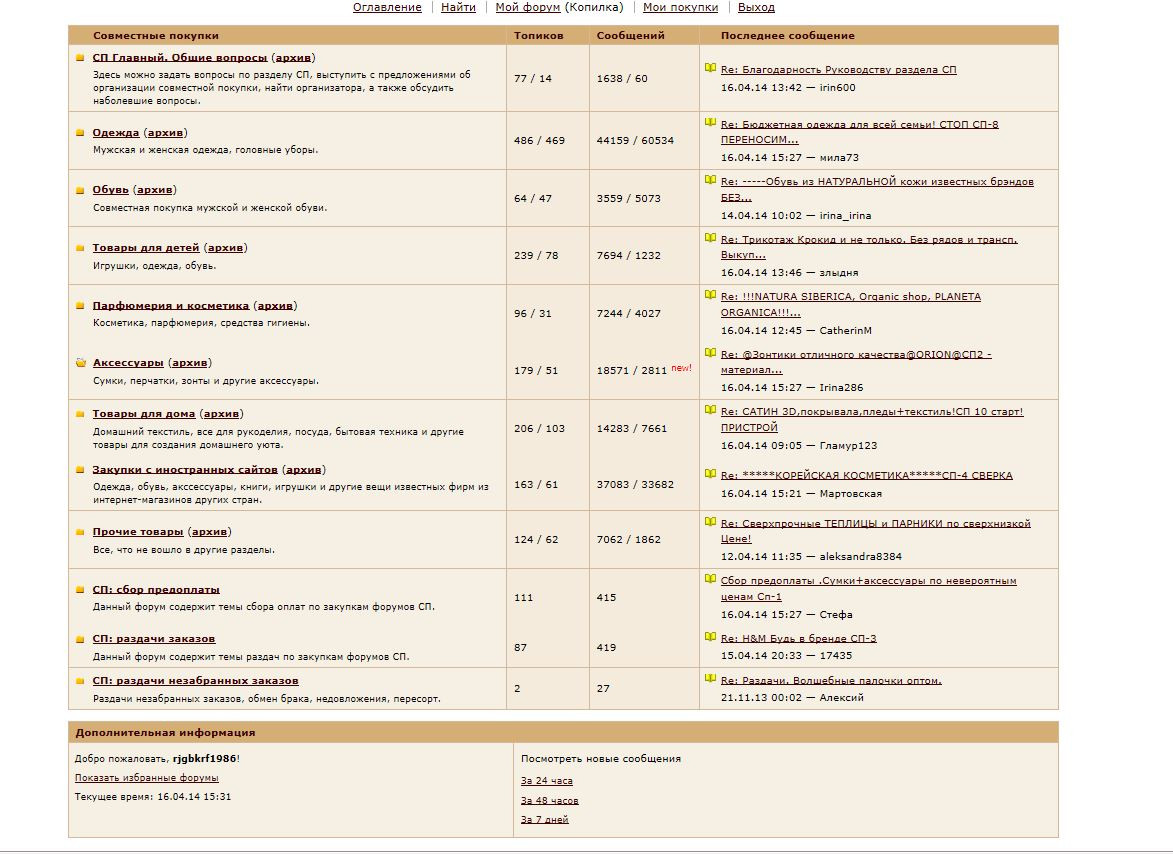The height and width of the screenshot is (854, 1173).
Task: Click folder icon beside Прочие товары
Action: point(80,532)
